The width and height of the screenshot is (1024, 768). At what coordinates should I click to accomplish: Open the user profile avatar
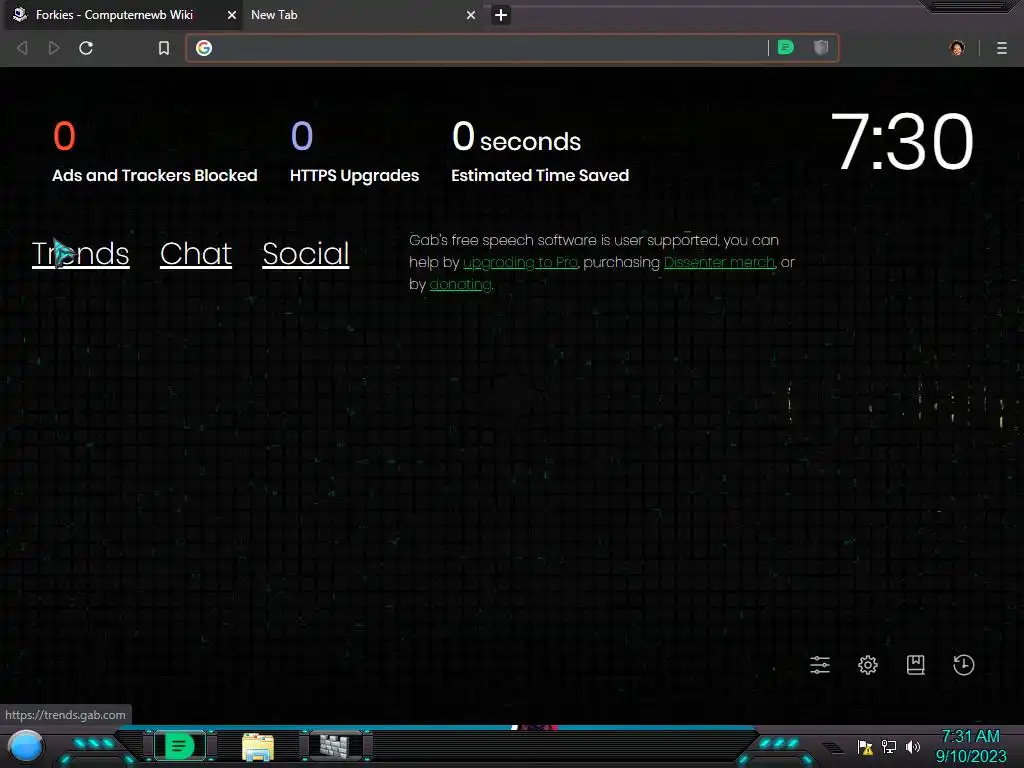[x=957, y=48]
